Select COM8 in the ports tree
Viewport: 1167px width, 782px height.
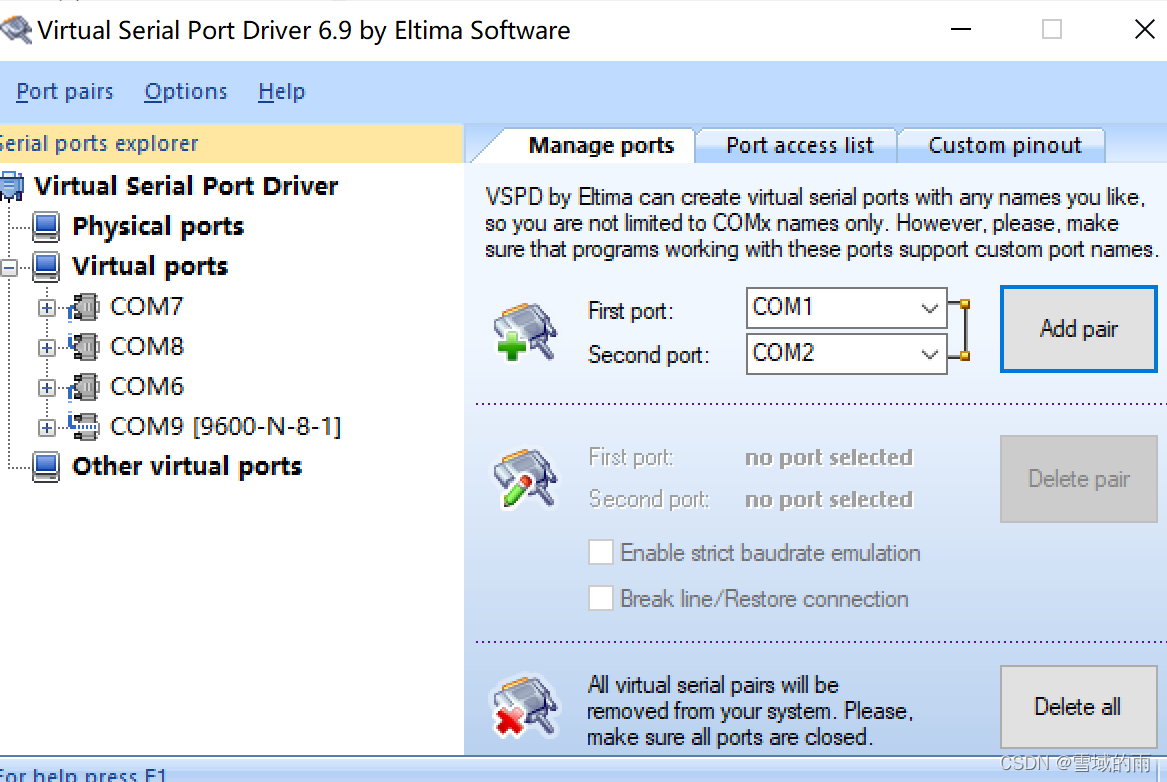click(147, 346)
